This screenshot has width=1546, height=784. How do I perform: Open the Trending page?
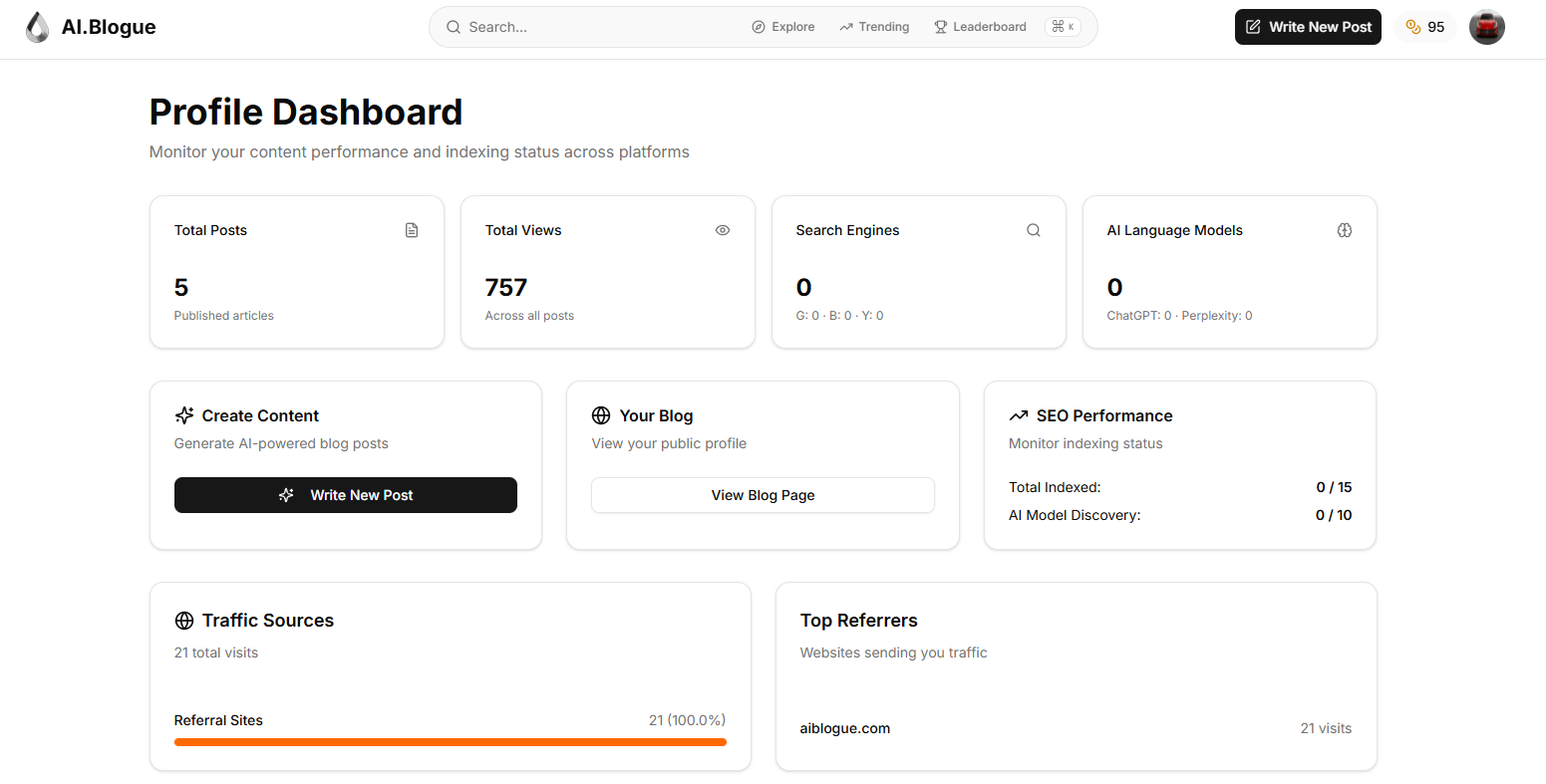[874, 27]
